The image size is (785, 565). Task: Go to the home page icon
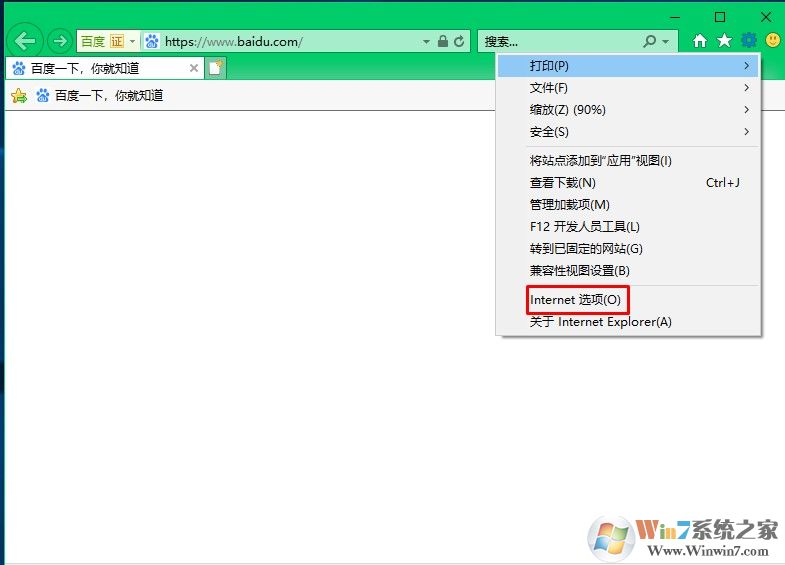(700, 41)
